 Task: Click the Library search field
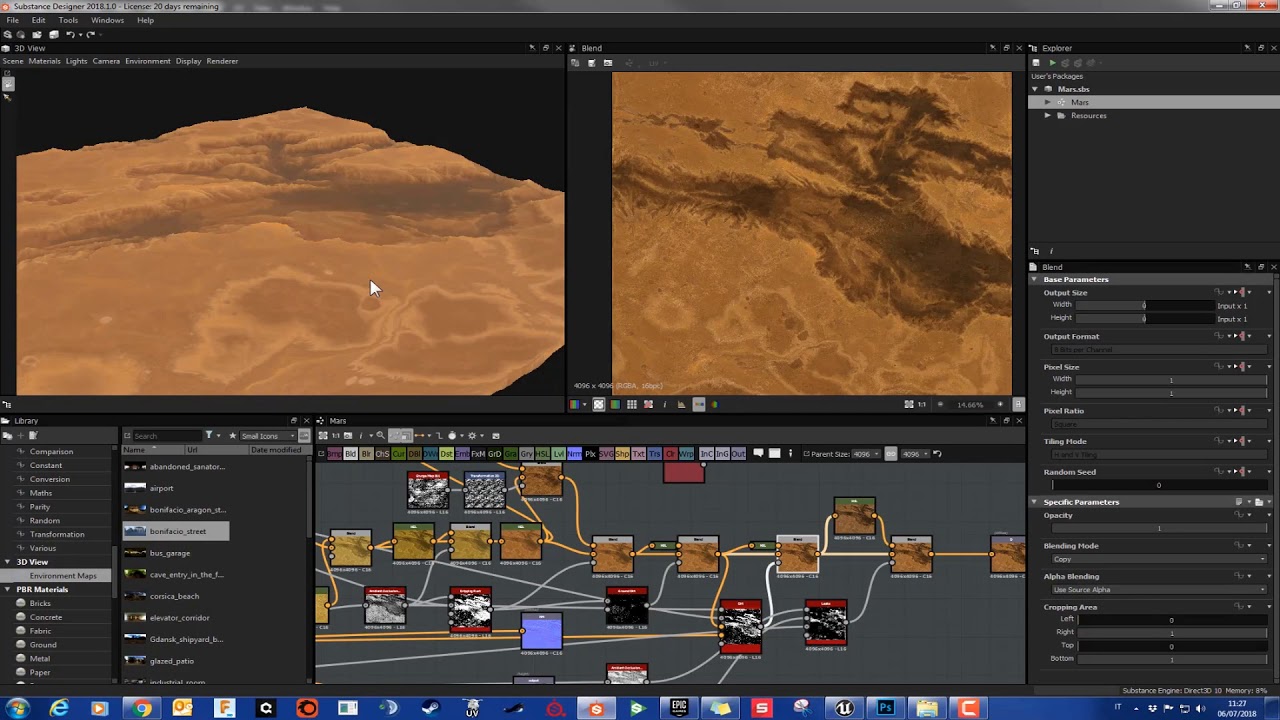[166, 436]
